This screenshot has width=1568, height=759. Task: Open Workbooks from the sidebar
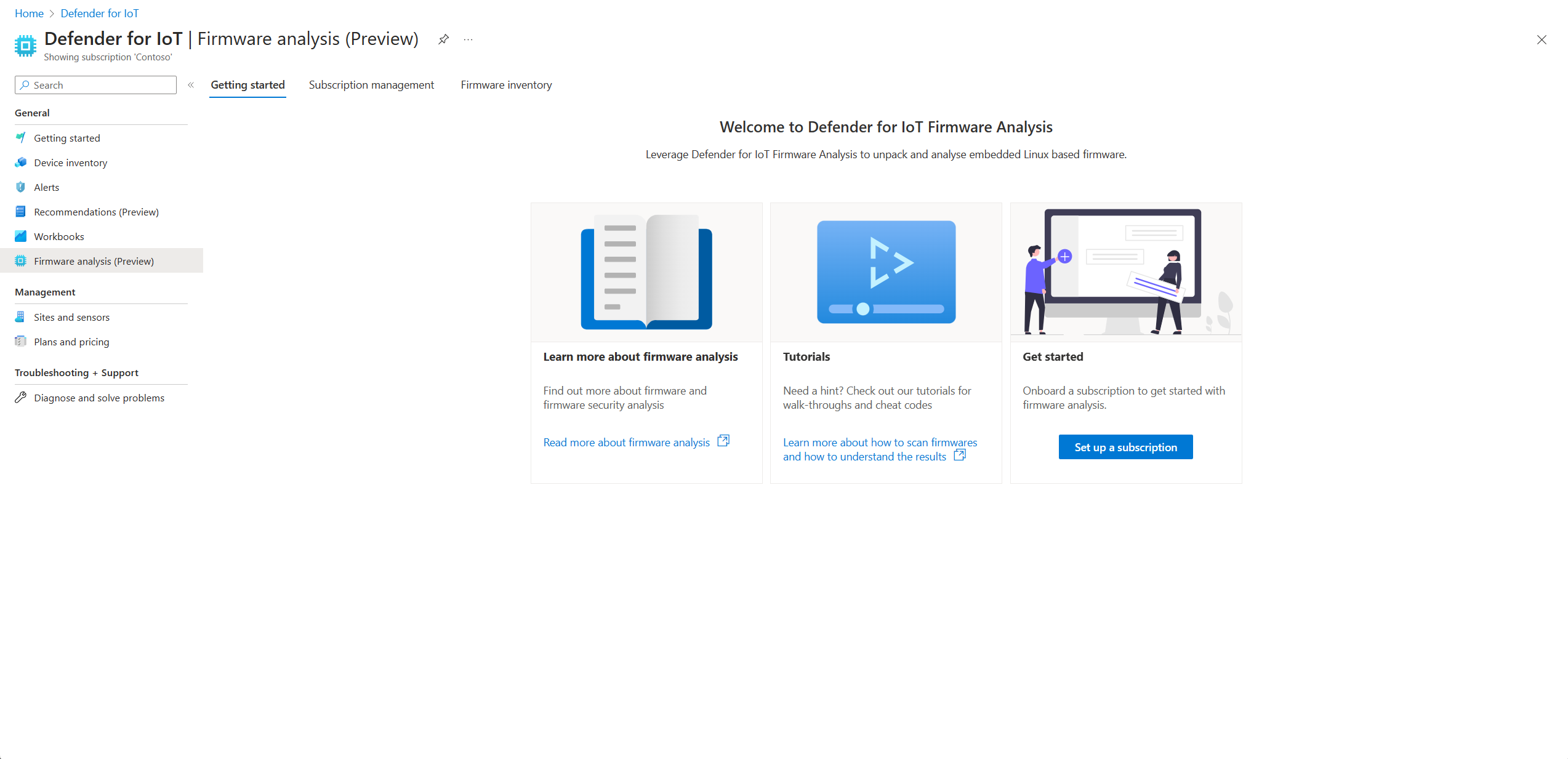pyautogui.click(x=58, y=236)
